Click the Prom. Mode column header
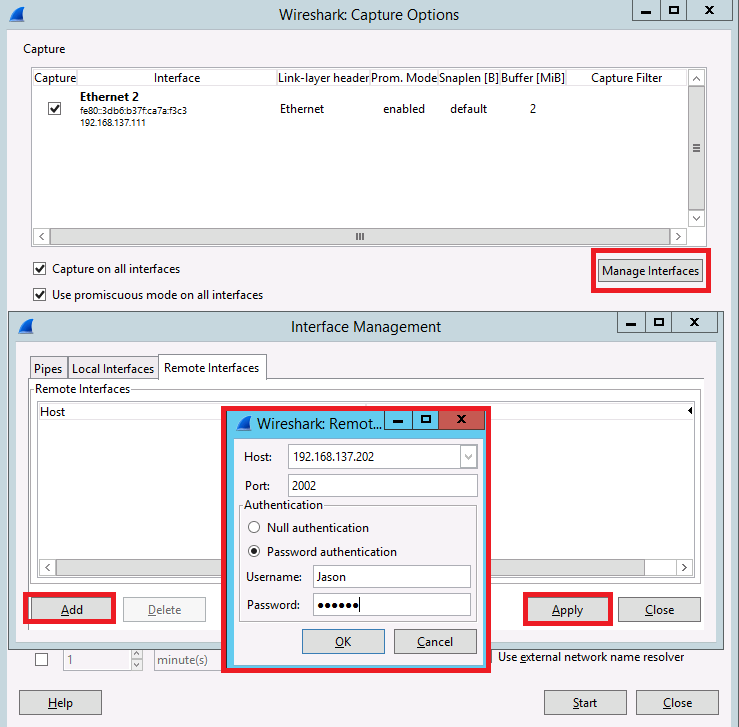Viewport: 739px width, 727px height. click(404, 78)
